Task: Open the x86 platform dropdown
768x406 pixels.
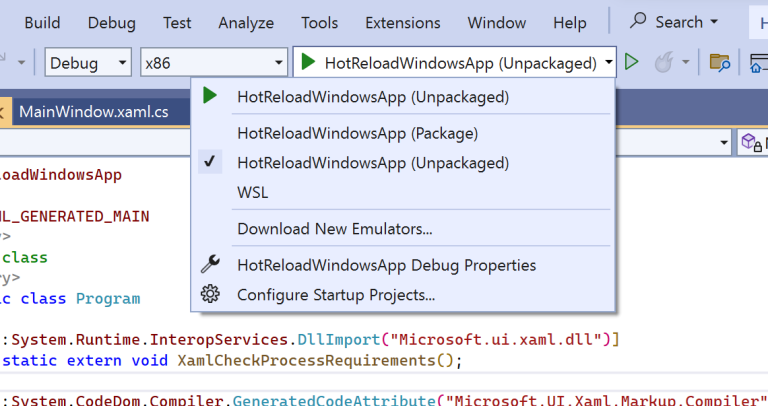Action: pyautogui.click(x=211, y=62)
